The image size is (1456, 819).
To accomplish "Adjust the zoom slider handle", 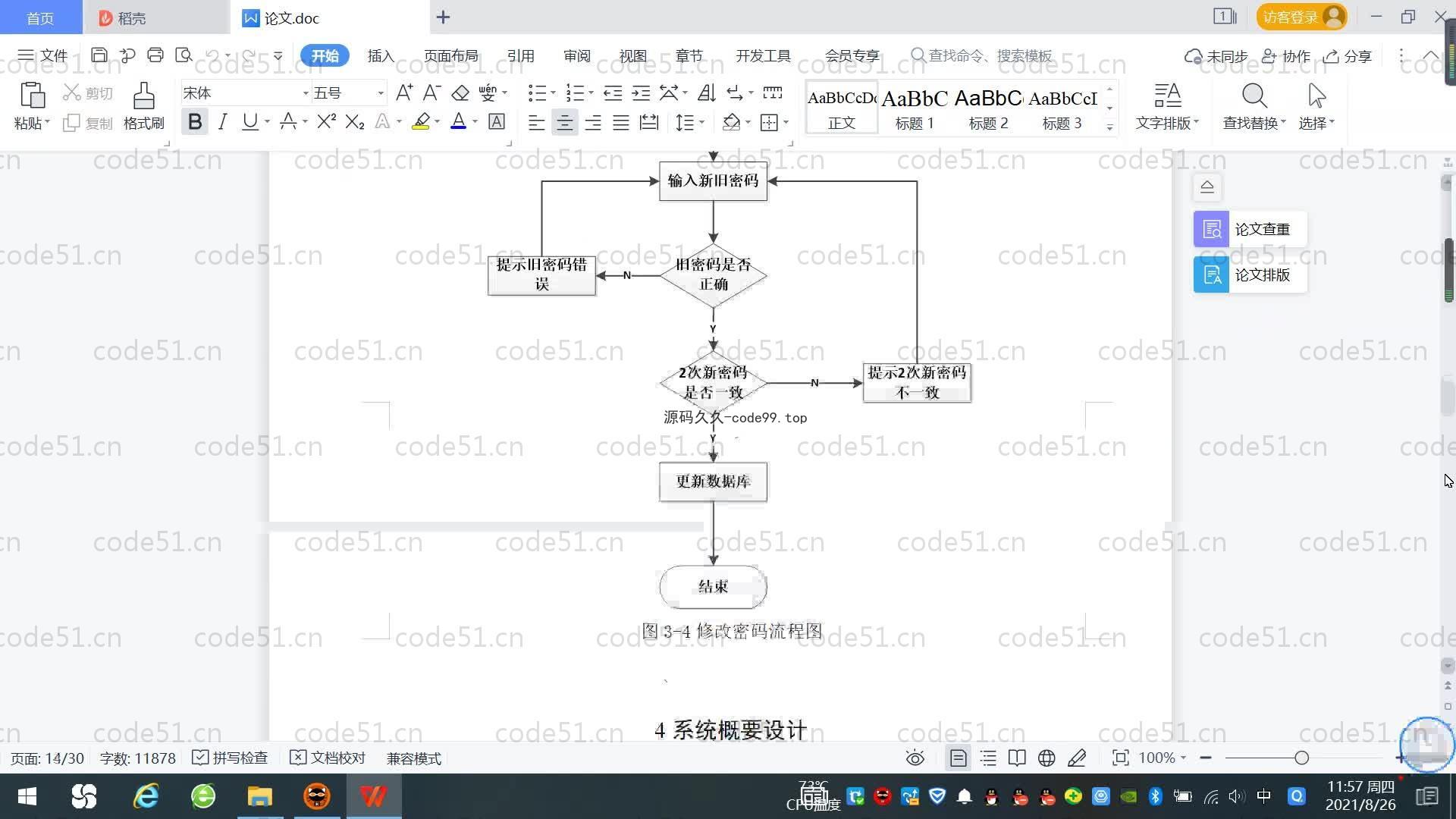I will pos(1302,758).
